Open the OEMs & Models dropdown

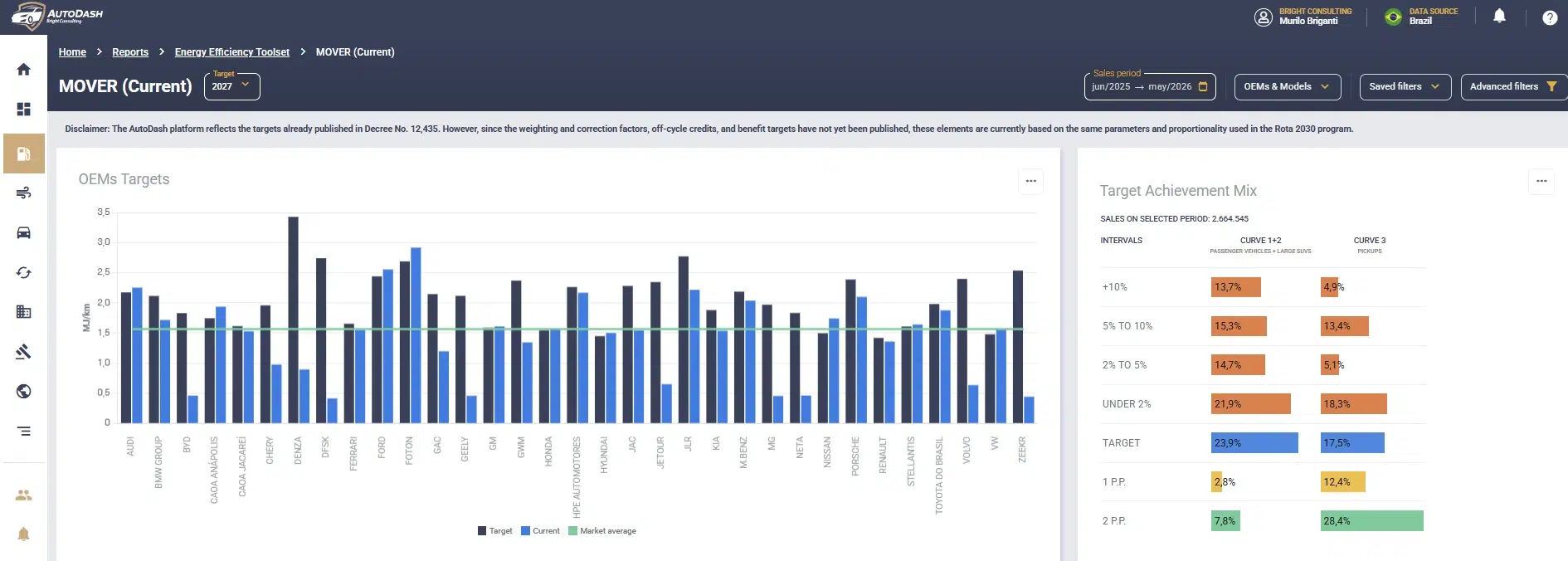point(1288,86)
